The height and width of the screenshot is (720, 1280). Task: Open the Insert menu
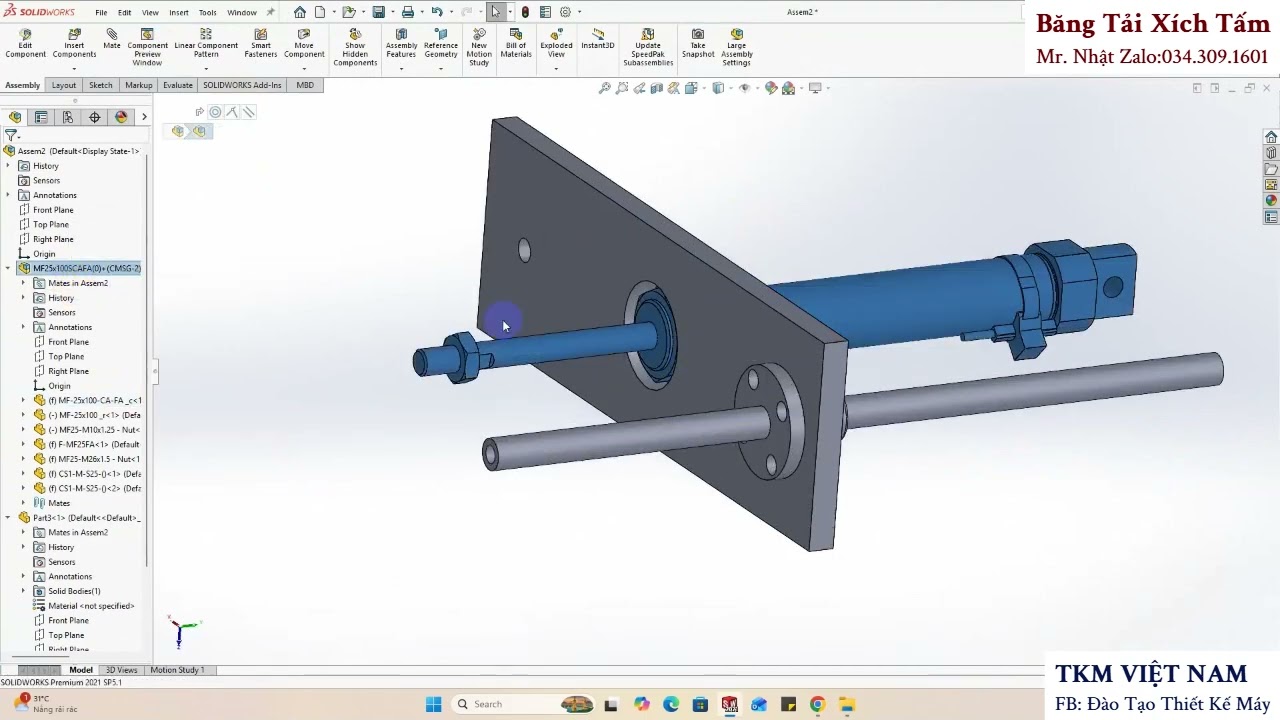pyautogui.click(x=179, y=13)
